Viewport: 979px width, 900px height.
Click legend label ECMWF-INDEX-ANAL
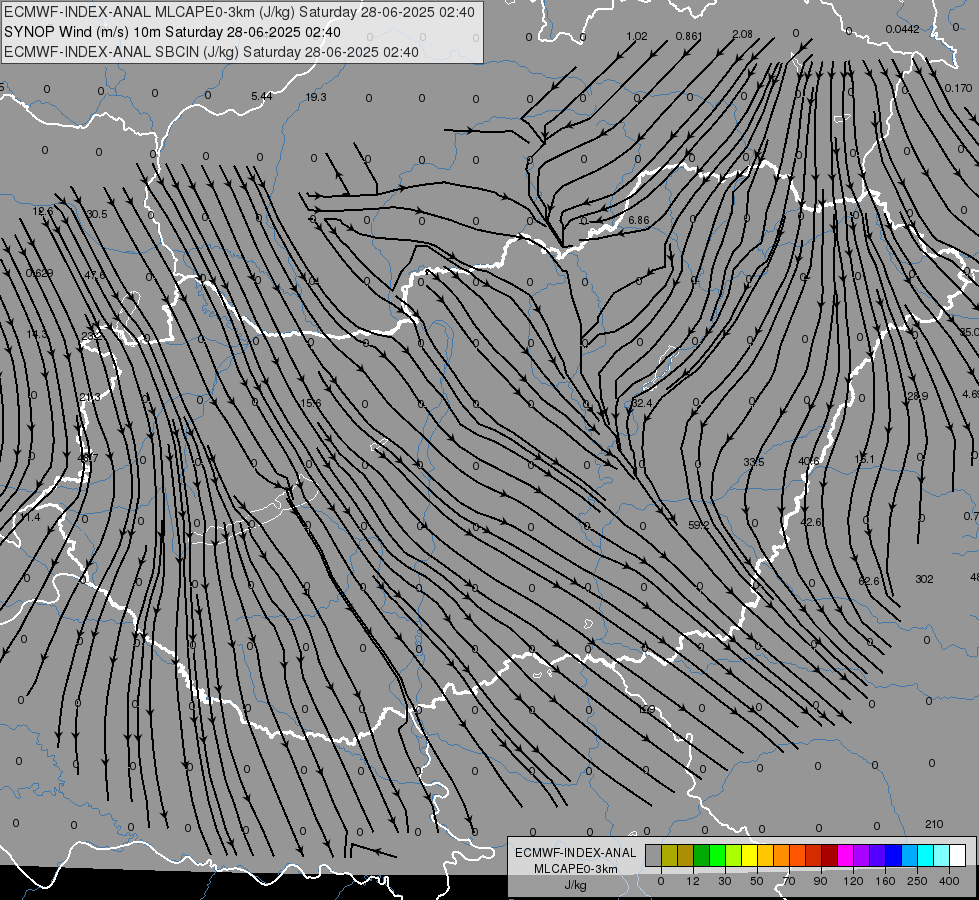pyautogui.click(x=576, y=853)
